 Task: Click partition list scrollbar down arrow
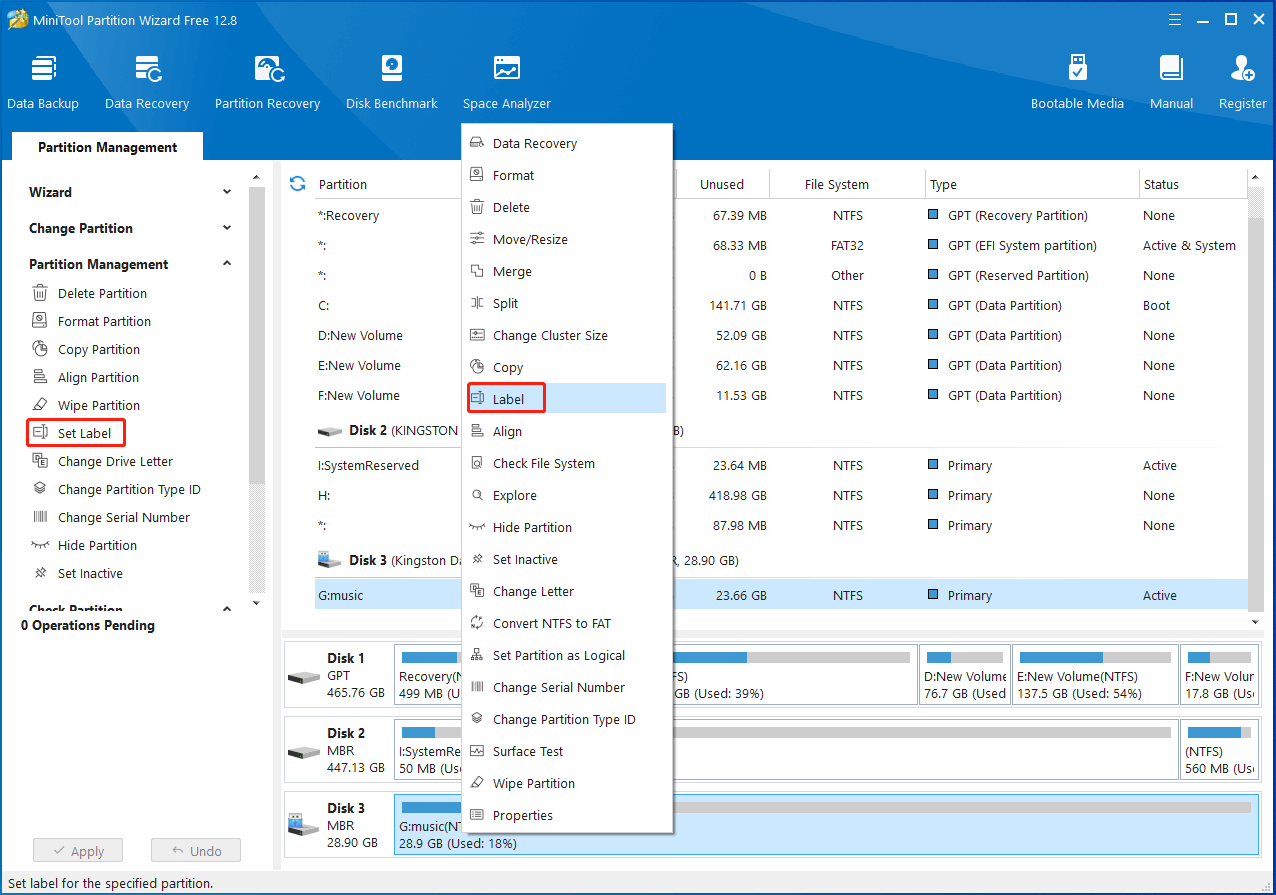(x=1257, y=620)
